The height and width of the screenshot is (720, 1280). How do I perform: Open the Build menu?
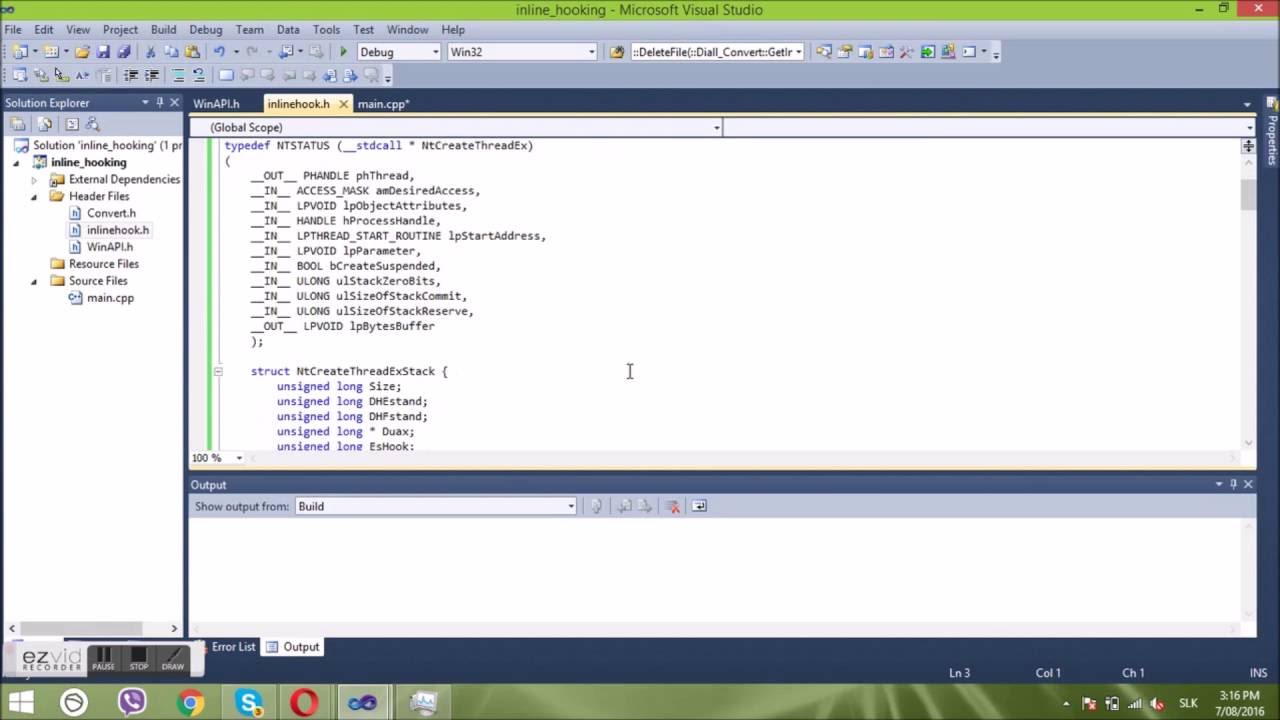pyautogui.click(x=163, y=30)
